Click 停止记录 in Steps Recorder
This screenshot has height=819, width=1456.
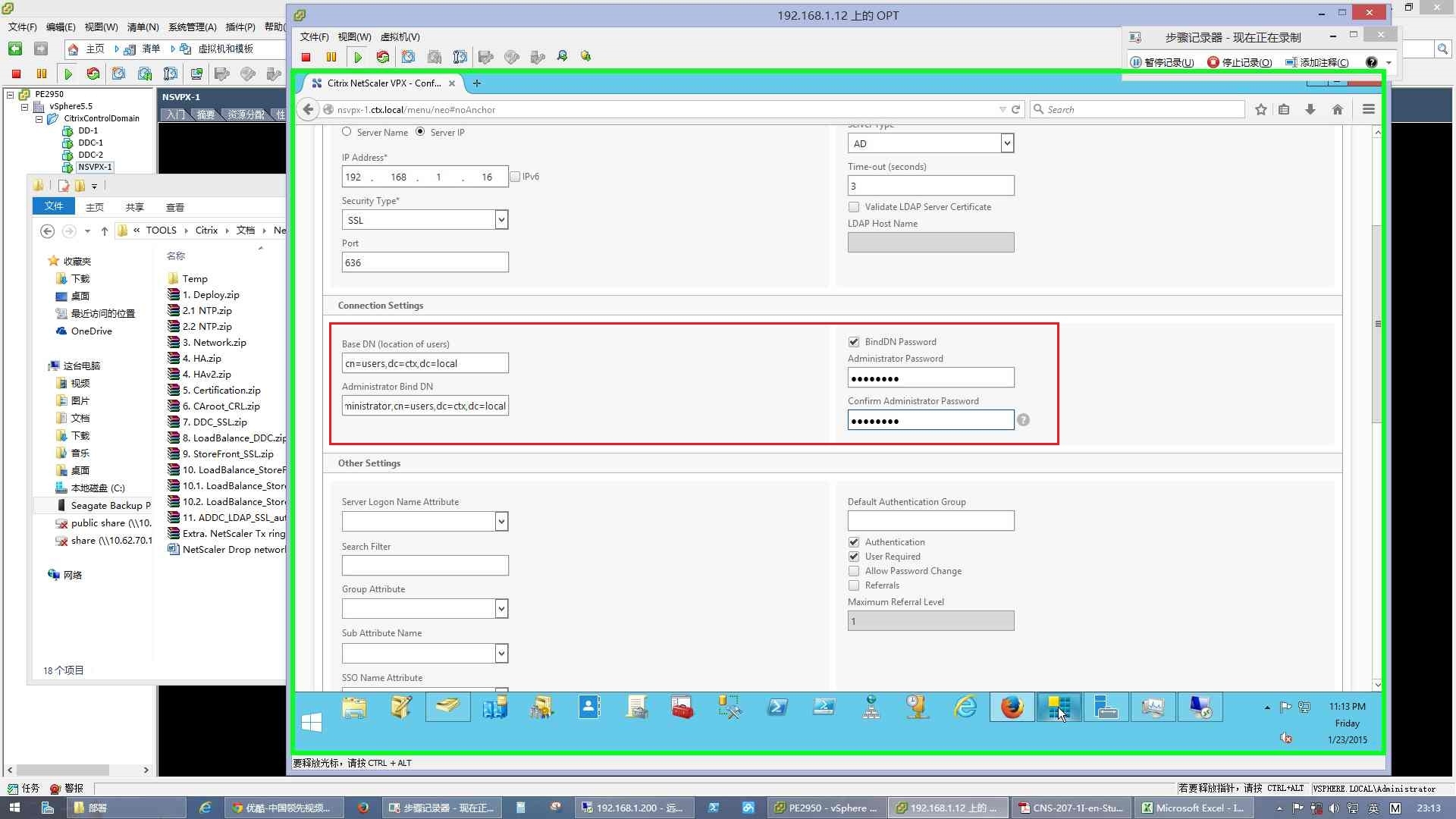tap(1240, 62)
